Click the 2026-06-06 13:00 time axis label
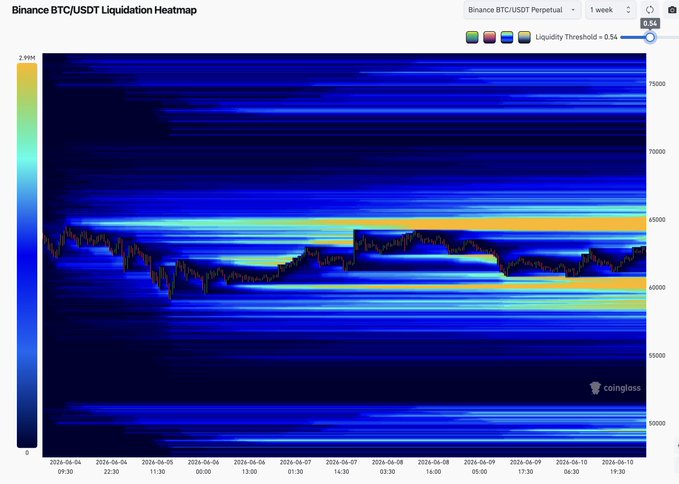 click(249, 467)
